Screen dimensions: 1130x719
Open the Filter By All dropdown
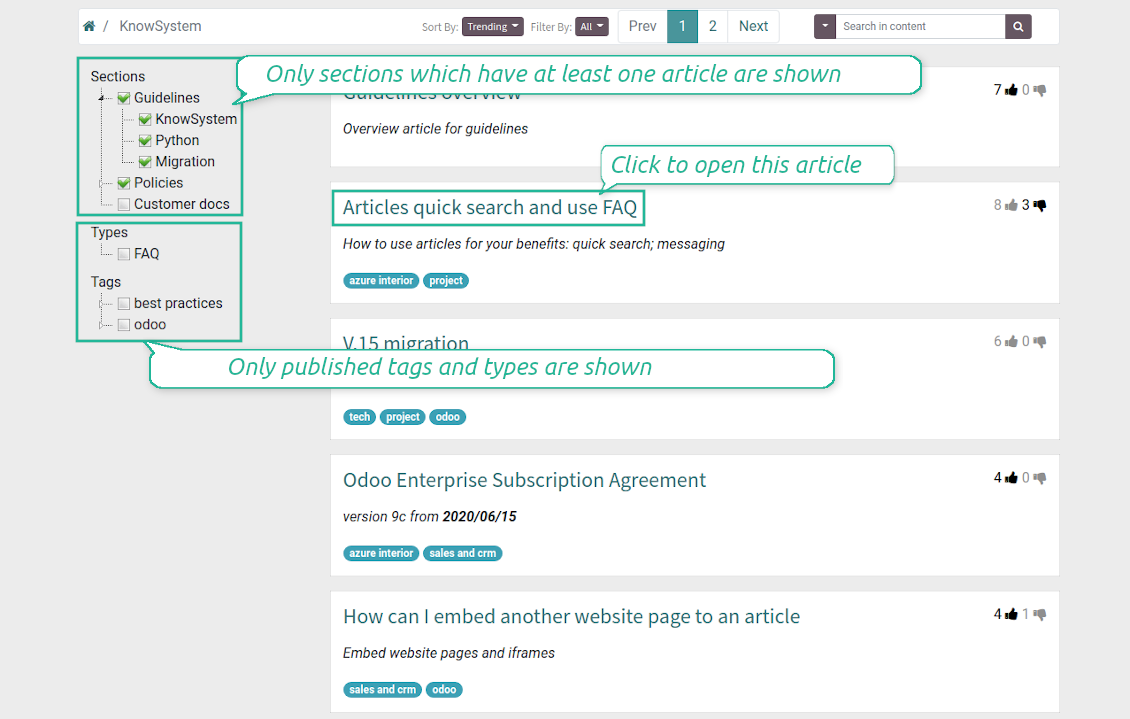pyautogui.click(x=592, y=27)
